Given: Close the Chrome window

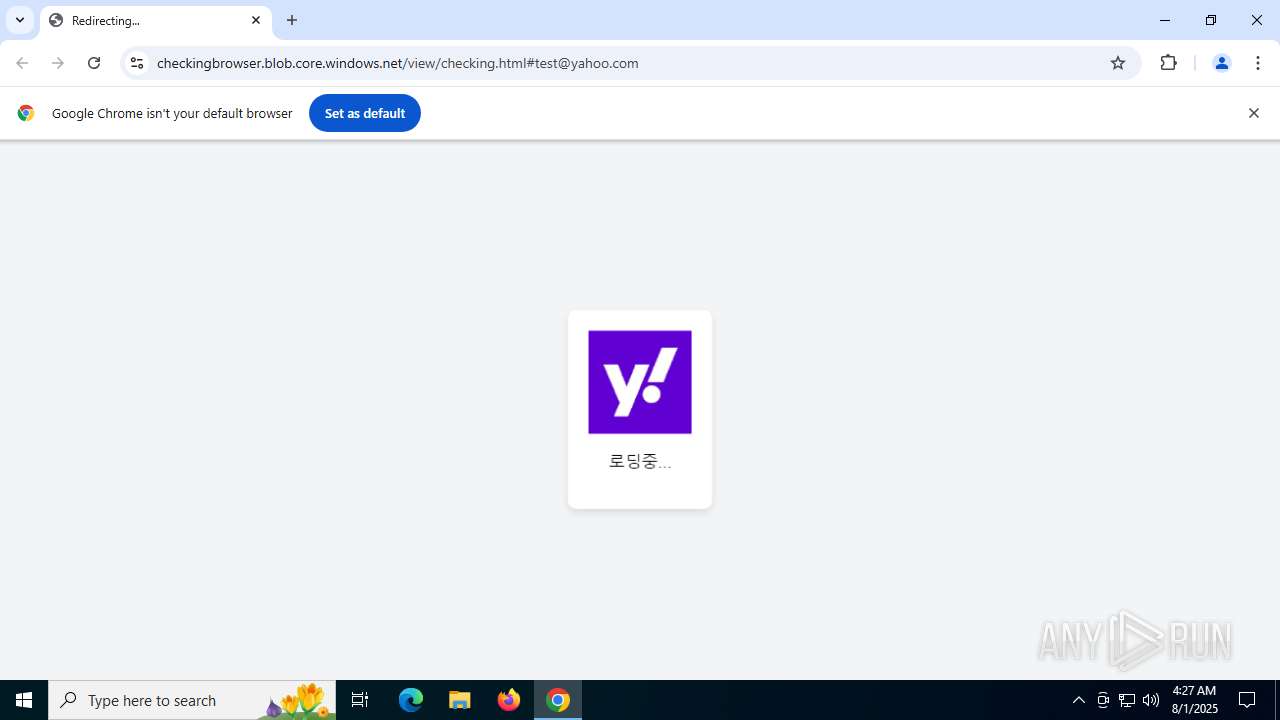Looking at the screenshot, I should (x=1257, y=20).
